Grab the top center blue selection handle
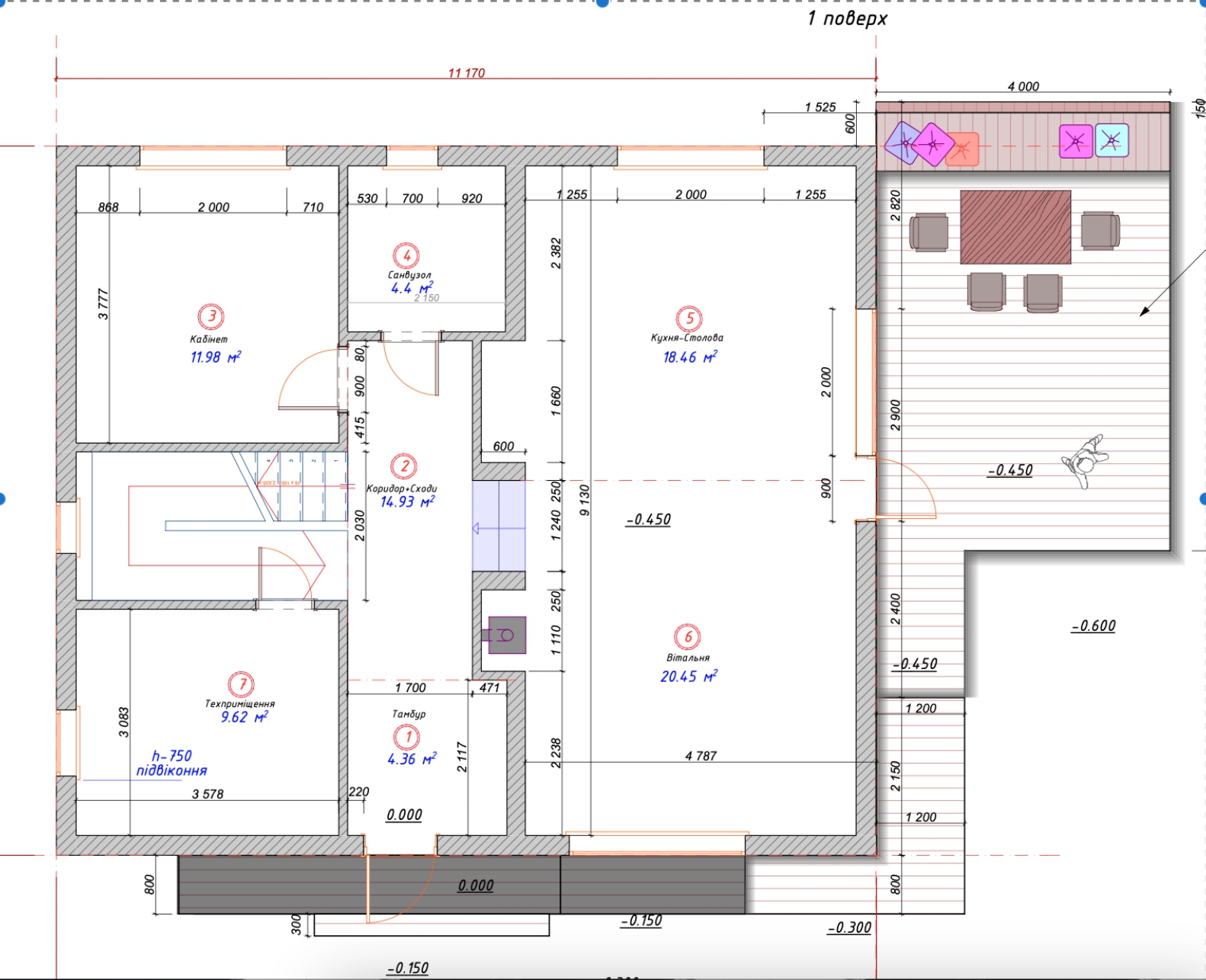Screen dimensions: 1206x980 (602, 2)
